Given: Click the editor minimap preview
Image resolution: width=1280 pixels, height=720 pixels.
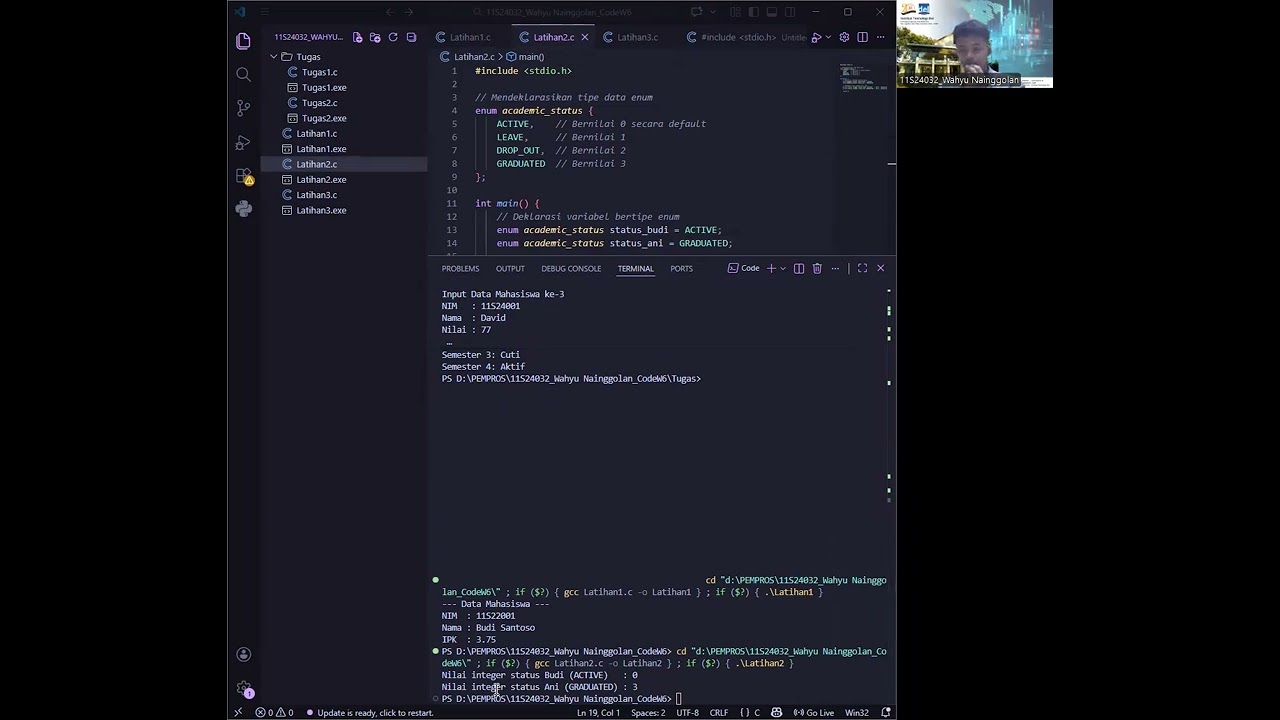Looking at the screenshot, I should coord(864,78).
